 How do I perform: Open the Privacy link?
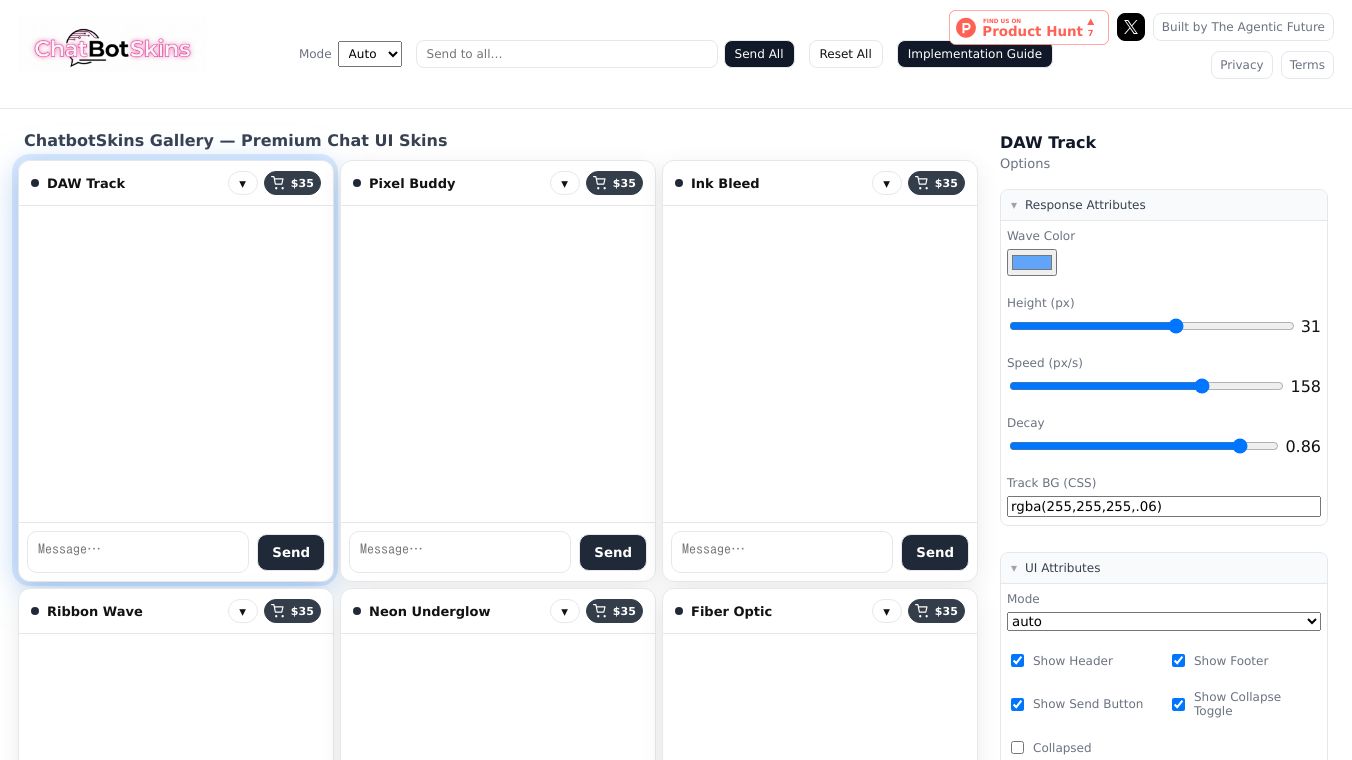1242,65
